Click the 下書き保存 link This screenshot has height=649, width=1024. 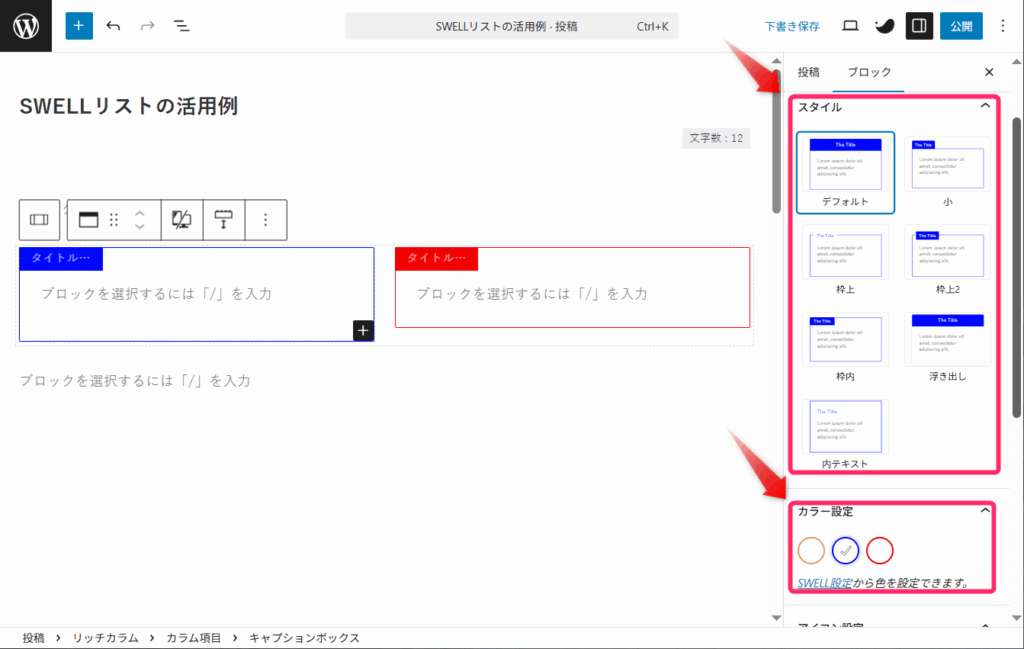point(792,26)
